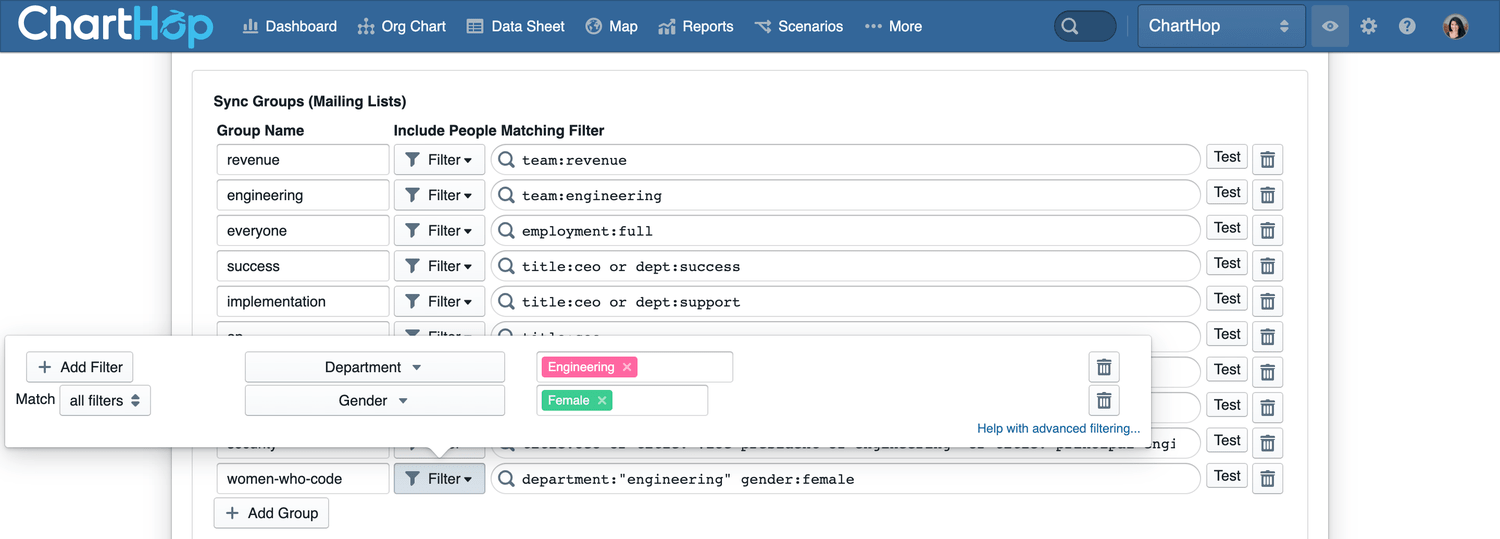Click the Add Group button
This screenshot has height=539, width=1500.
[x=271, y=513]
